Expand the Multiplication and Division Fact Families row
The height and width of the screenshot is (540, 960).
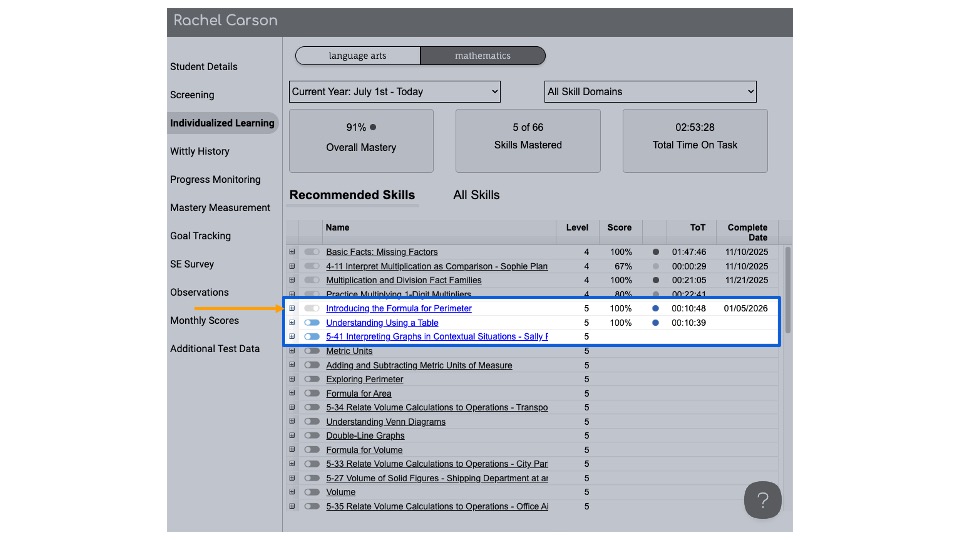pyautogui.click(x=292, y=280)
